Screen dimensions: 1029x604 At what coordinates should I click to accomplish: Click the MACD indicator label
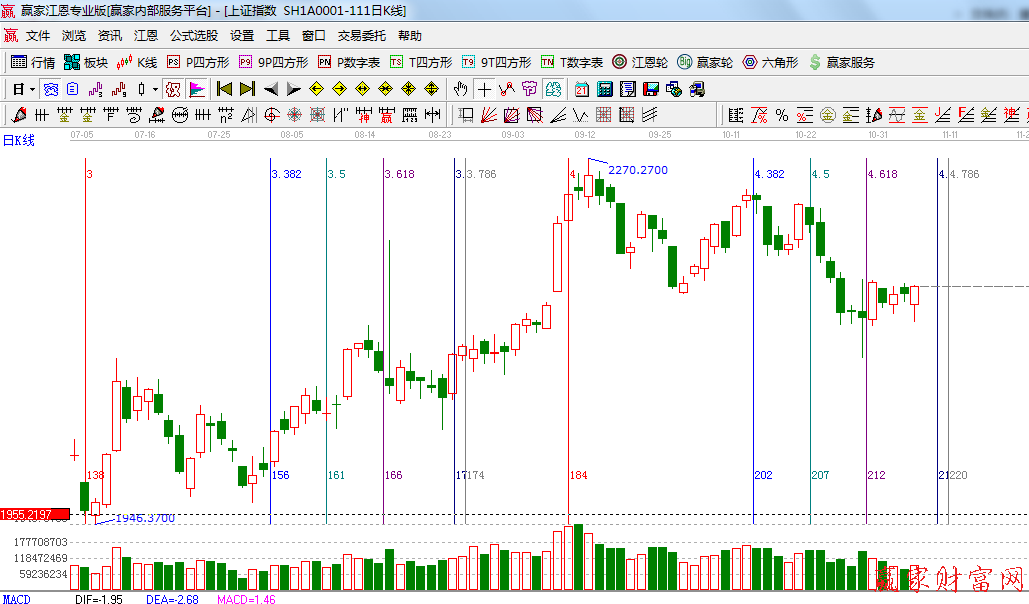pos(16,599)
